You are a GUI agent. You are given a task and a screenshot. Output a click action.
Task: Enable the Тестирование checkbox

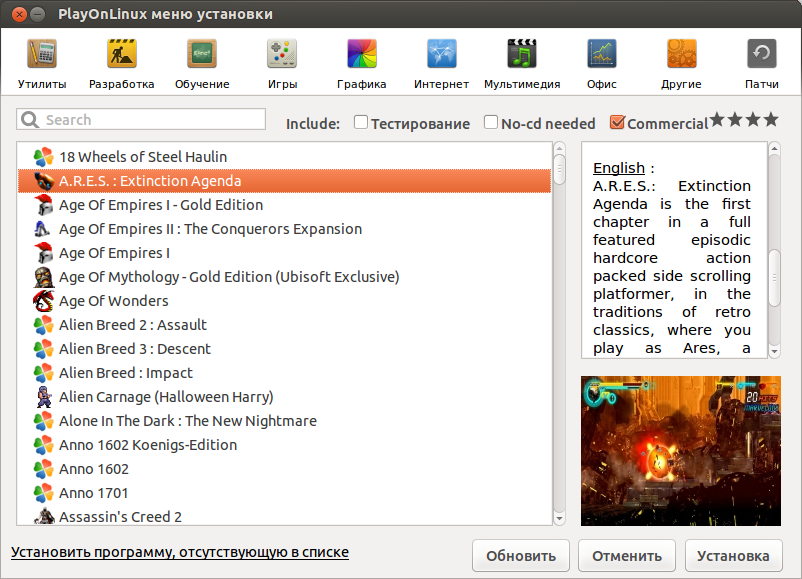tap(361, 122)
